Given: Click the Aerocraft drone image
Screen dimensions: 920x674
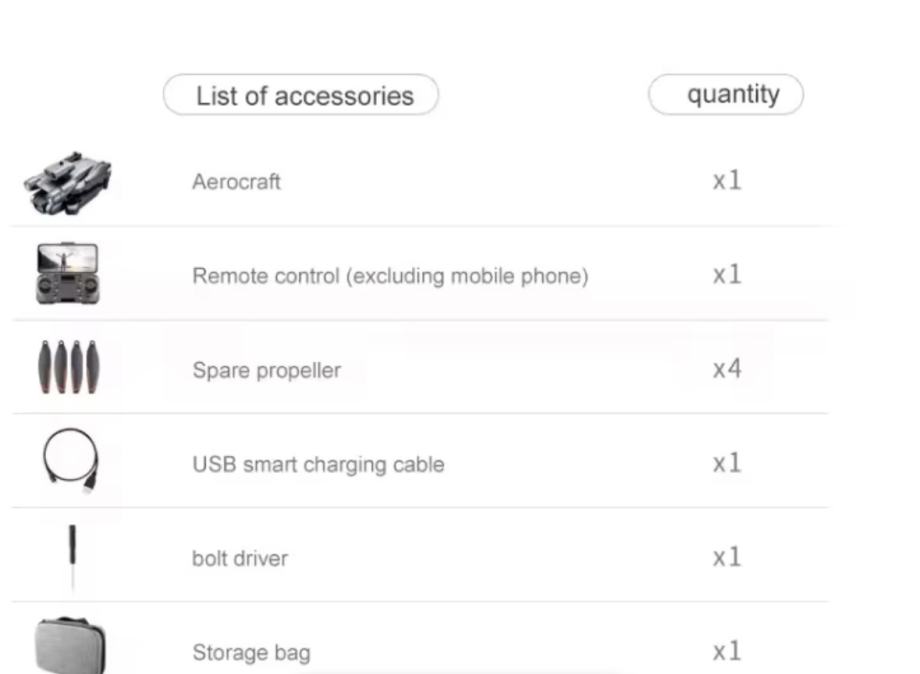Looking at the screenshot, I should pyautogui.click(x=68, y=181).
